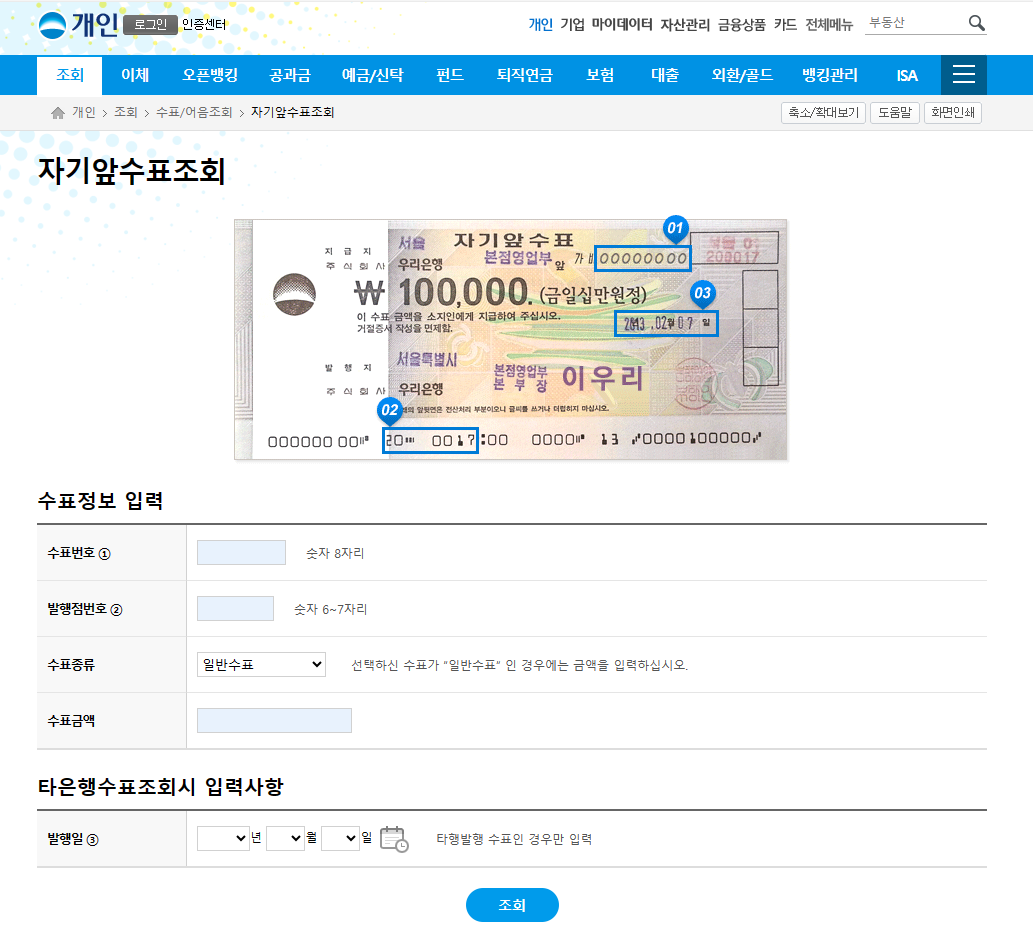Open the month (월) dropdown under 발행일
Image resolution: width=1033 pixels, height=942 pixels.
(x=285, y=838)
